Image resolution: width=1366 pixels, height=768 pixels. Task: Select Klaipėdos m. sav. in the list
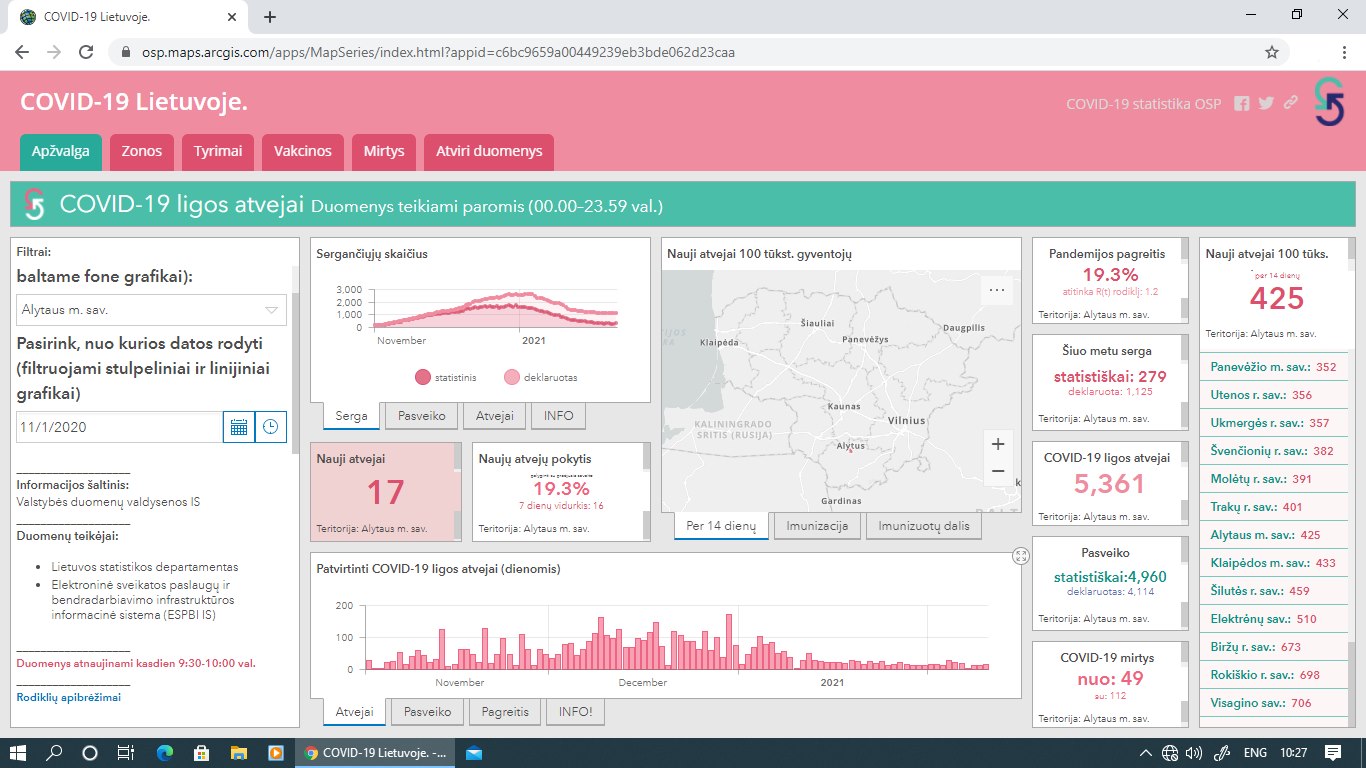1273,563
